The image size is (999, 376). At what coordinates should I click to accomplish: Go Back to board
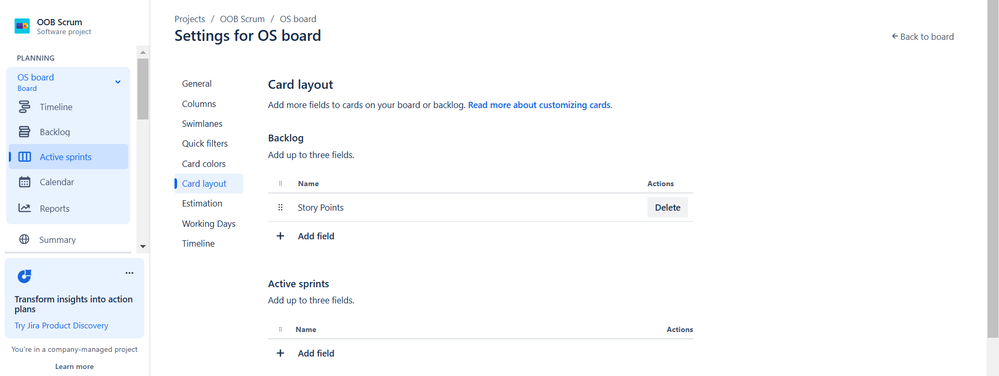923,36
